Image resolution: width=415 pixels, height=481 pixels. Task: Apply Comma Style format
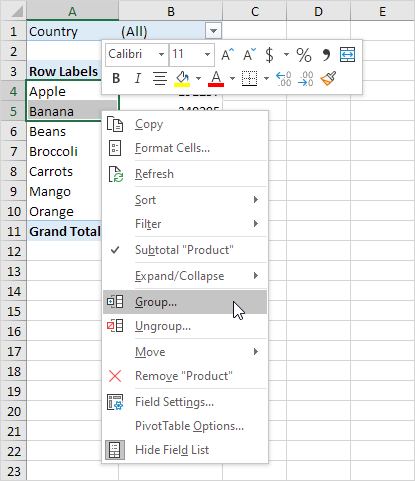click(x=326, y=55)
